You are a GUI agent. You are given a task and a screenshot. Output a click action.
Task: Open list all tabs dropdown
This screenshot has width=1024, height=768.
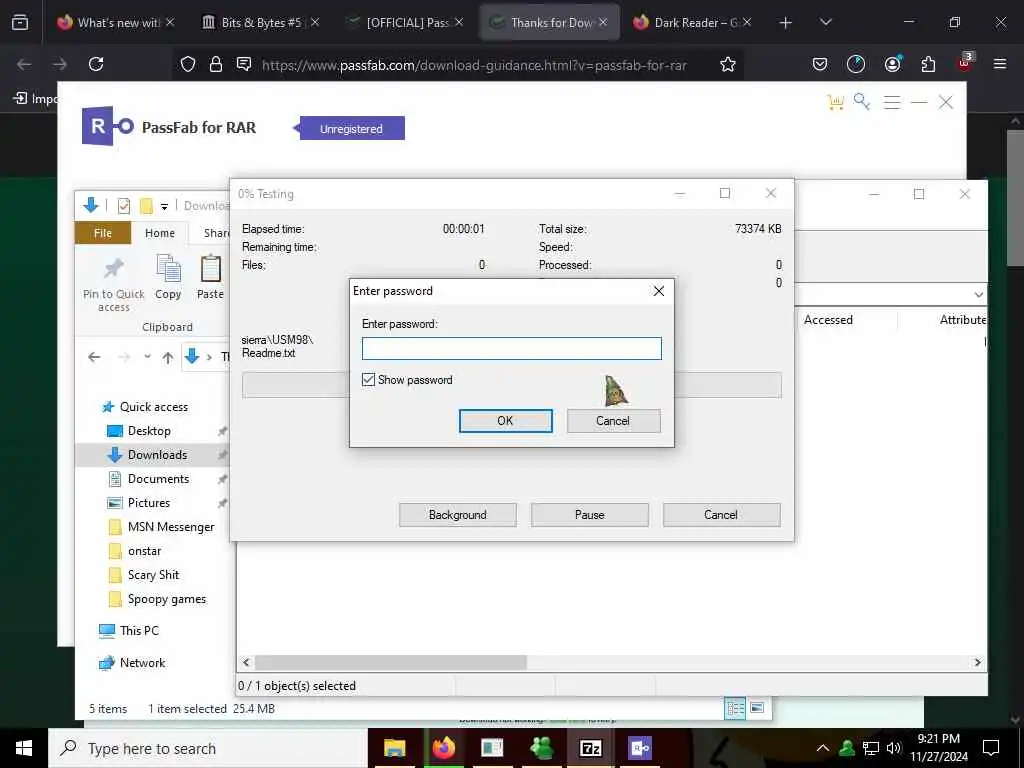(826, 22)
